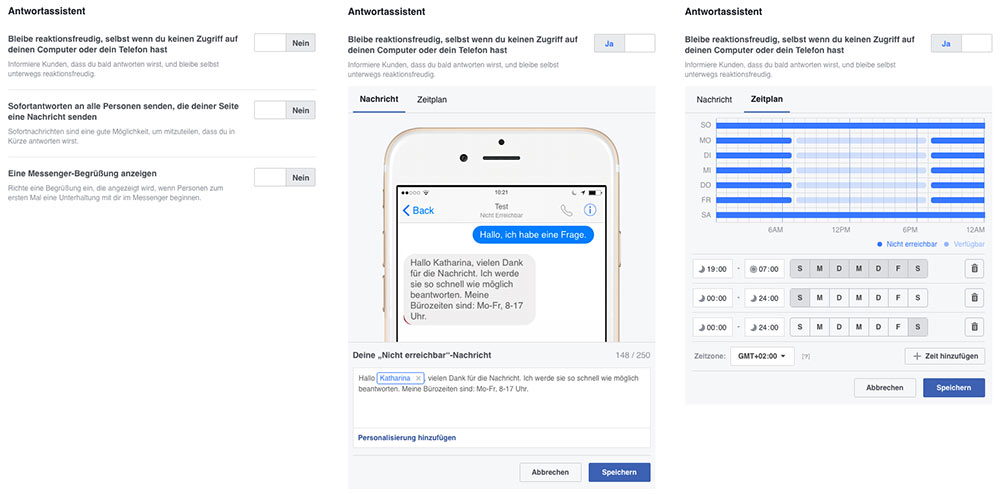Image resolution: width=1000 pixels, height=495 pixels.
Task: Remove the last 00:00 - 24:00 Saturday row
Action: (974, 327)
